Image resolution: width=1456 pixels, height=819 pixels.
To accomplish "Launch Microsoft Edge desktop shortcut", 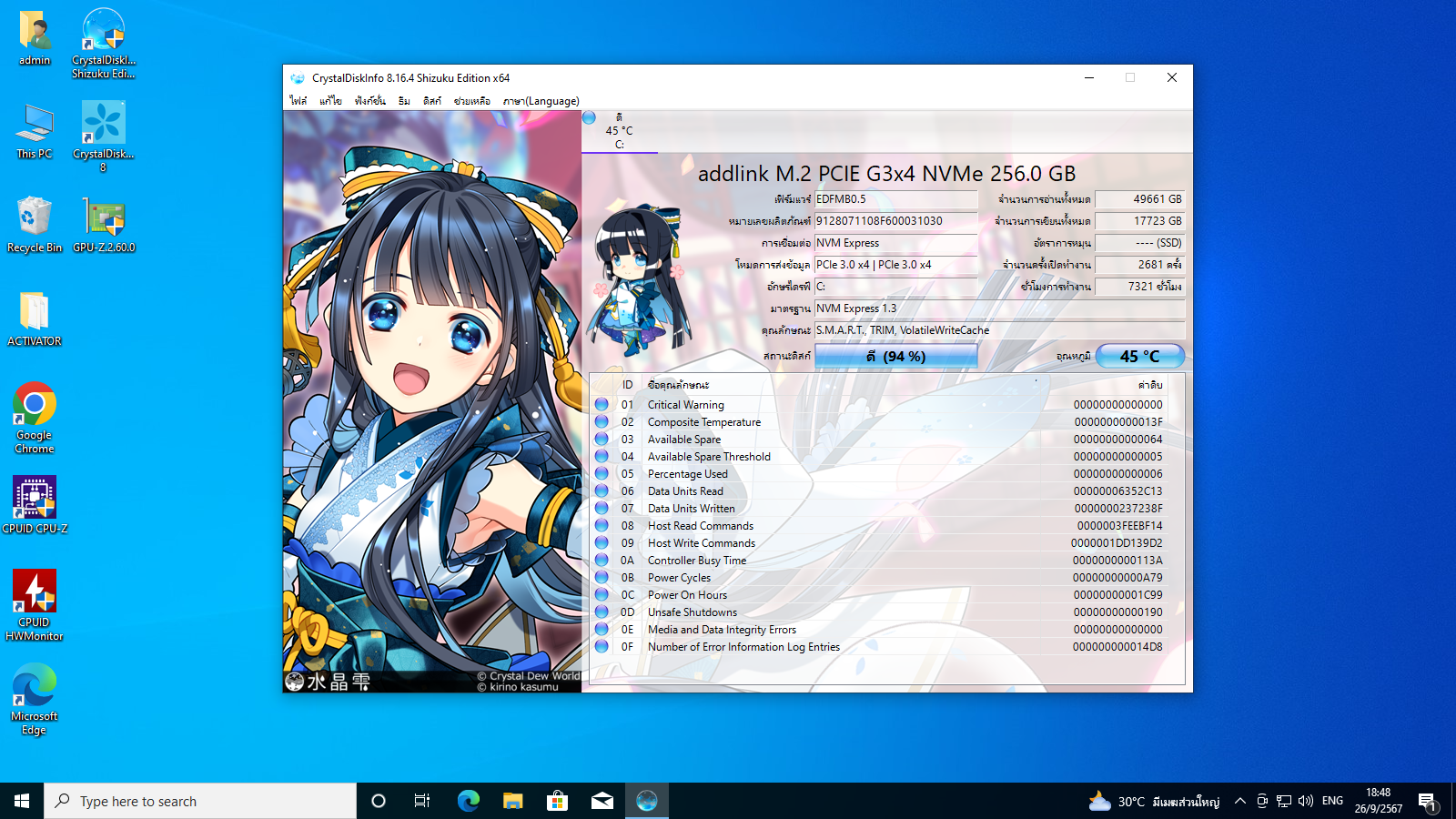I will click(x=35, y=699).
